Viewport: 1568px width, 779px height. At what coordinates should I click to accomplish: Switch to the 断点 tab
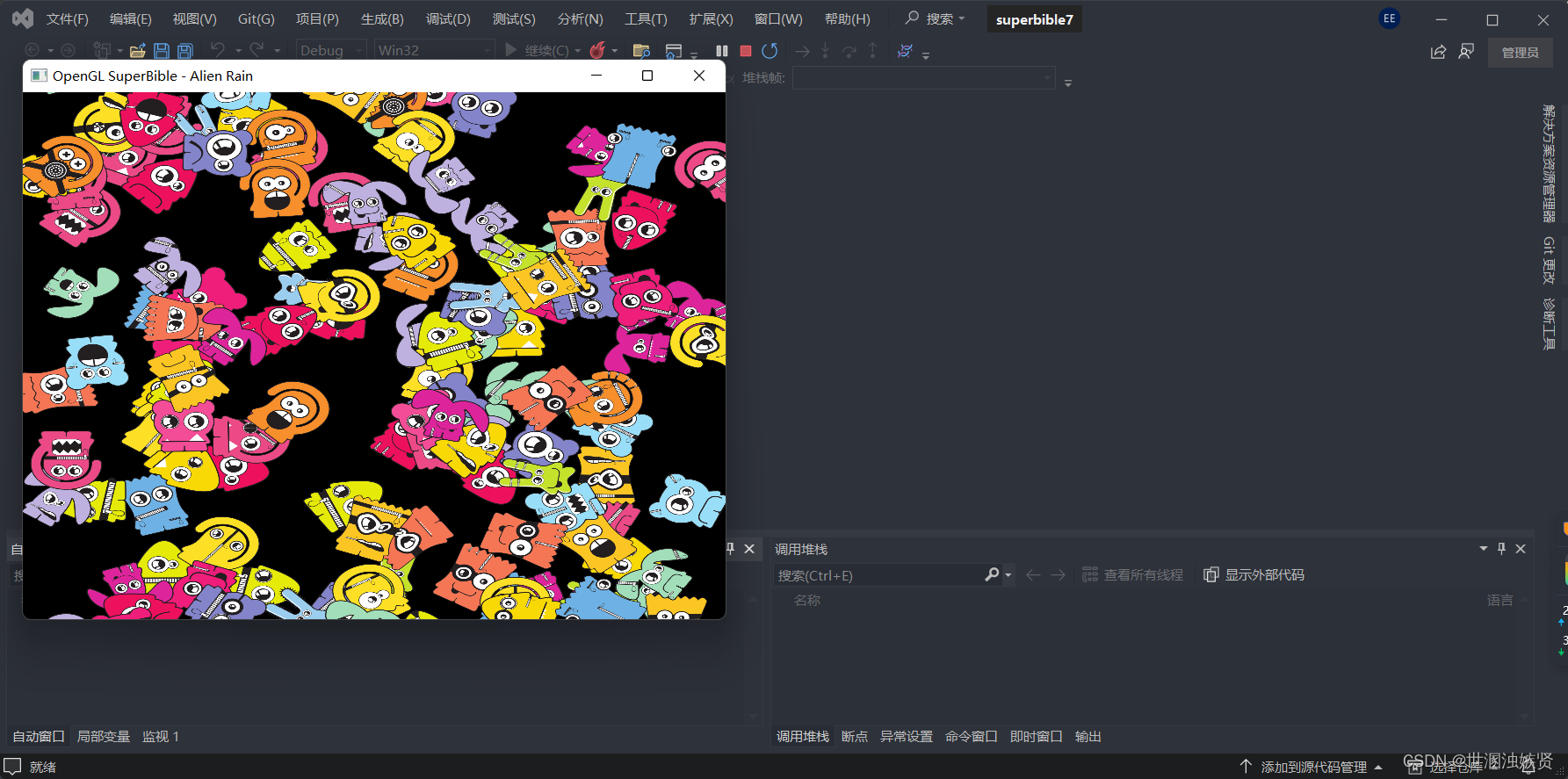[855, 736]
